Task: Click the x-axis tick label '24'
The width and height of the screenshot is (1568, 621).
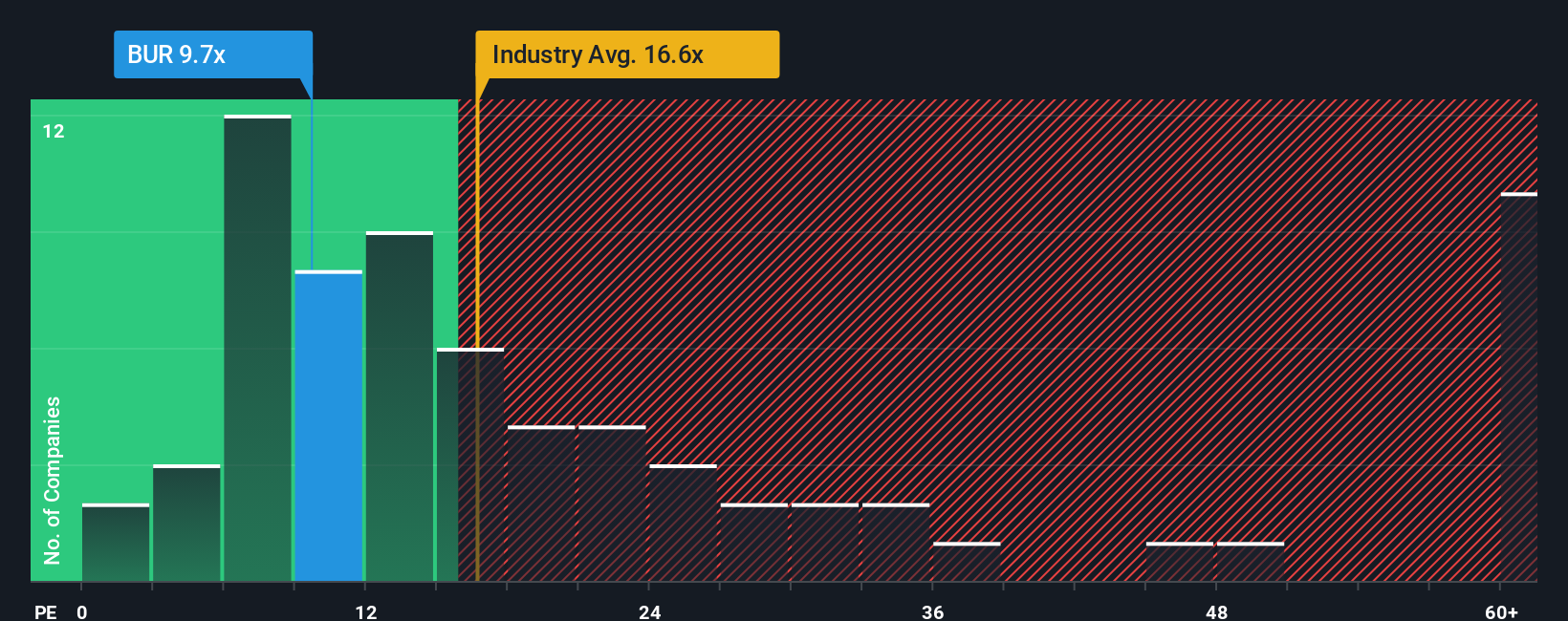Action: pos(649,611)
